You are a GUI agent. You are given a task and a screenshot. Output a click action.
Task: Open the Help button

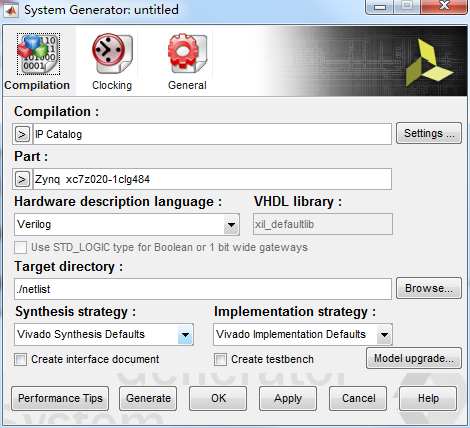pyautogui.click(x=428, y=398)
